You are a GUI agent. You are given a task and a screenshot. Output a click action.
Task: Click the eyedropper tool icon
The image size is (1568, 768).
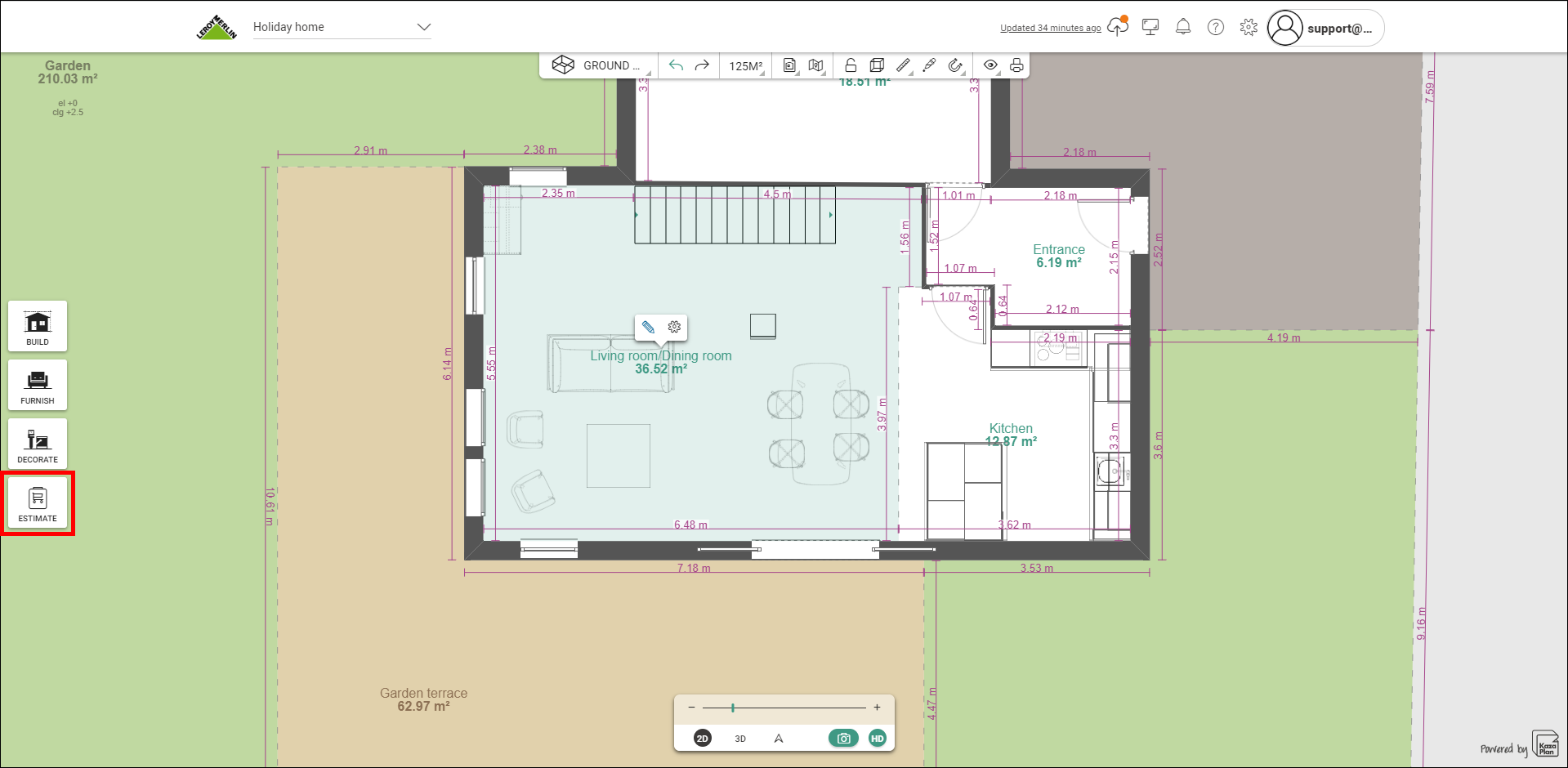point(929,65)
